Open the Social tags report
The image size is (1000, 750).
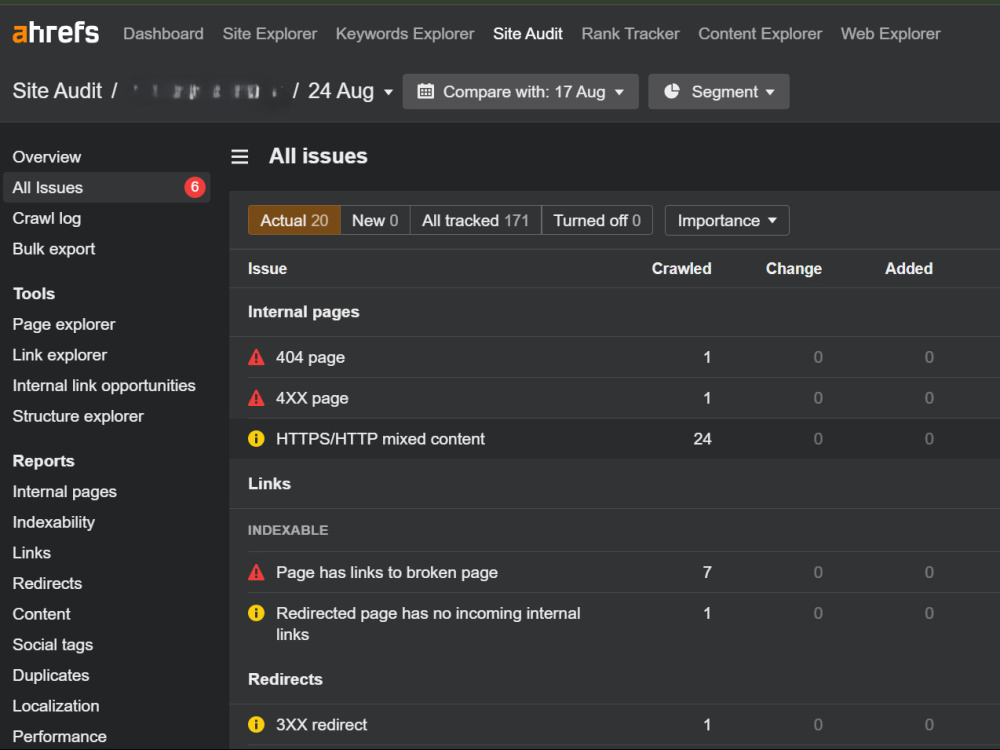[52, 644]
